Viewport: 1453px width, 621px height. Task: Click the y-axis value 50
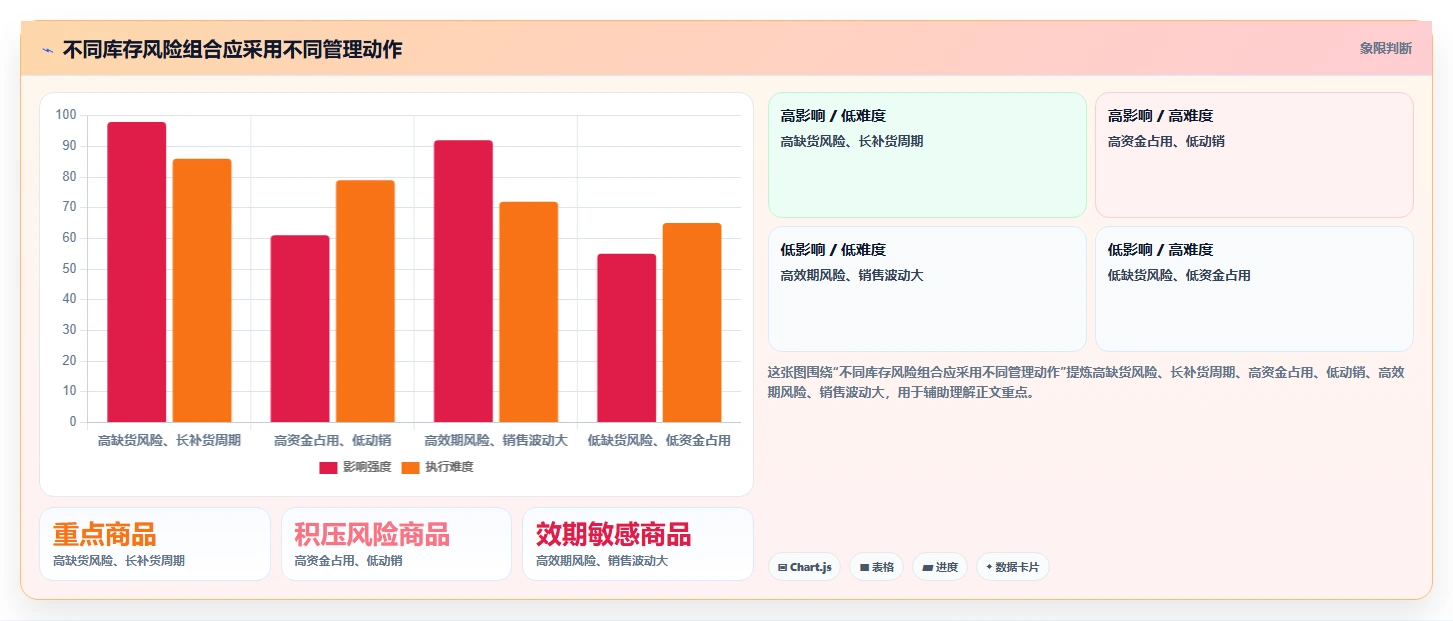point(69,269)
